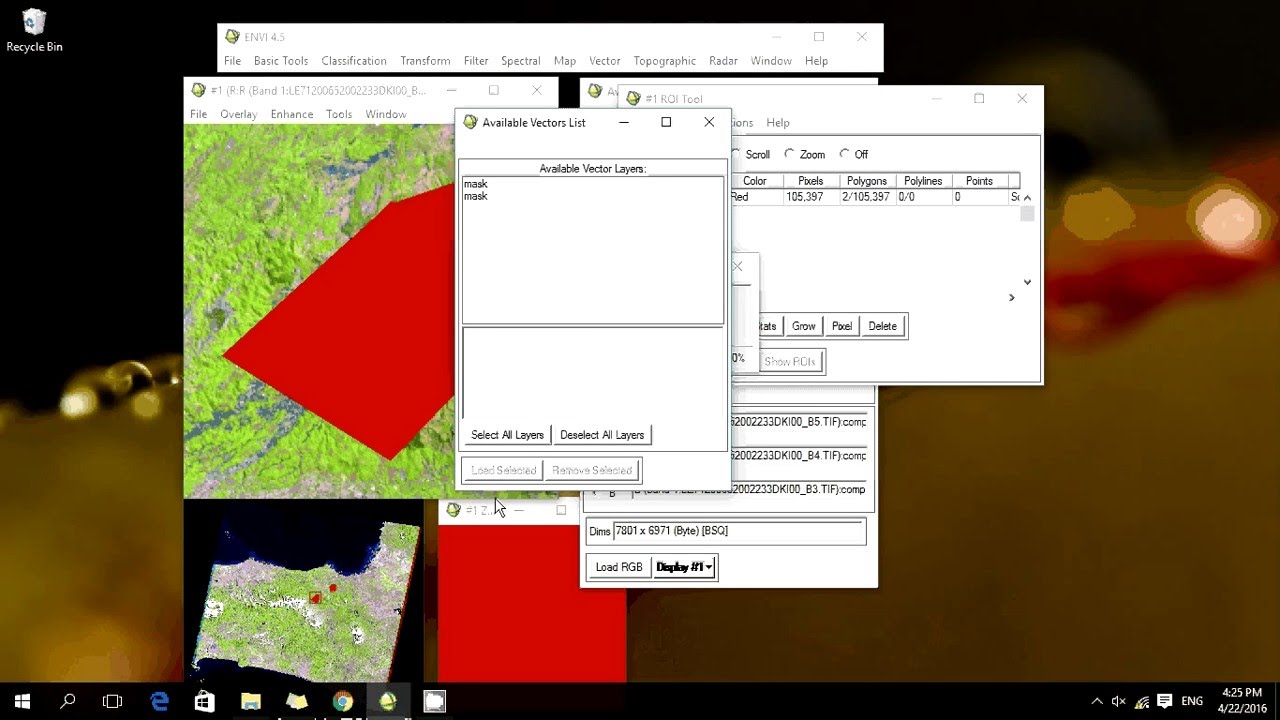Open Enhance menu in display window
Viewport: 1280px width, 720px height.
[x=292, y=114]
